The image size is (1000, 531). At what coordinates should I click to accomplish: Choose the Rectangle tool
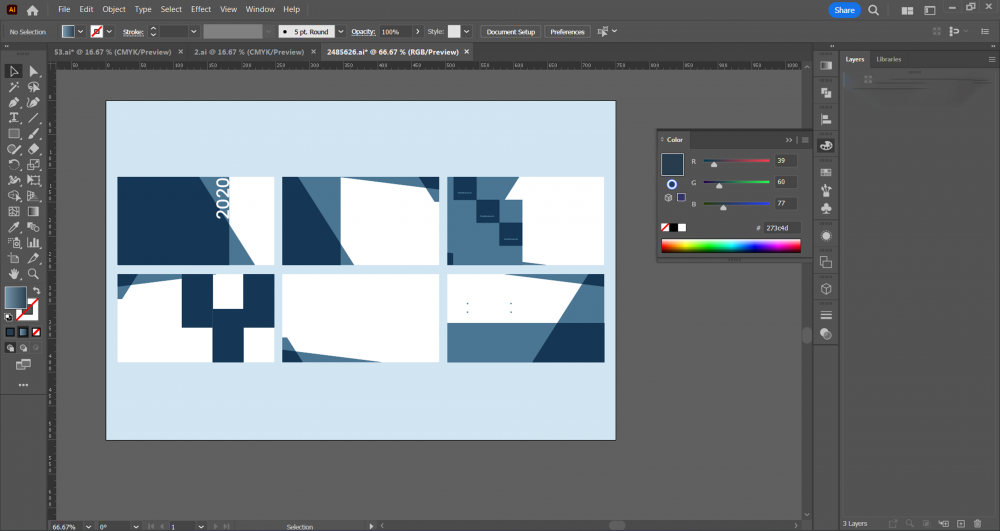pos(13,134)
